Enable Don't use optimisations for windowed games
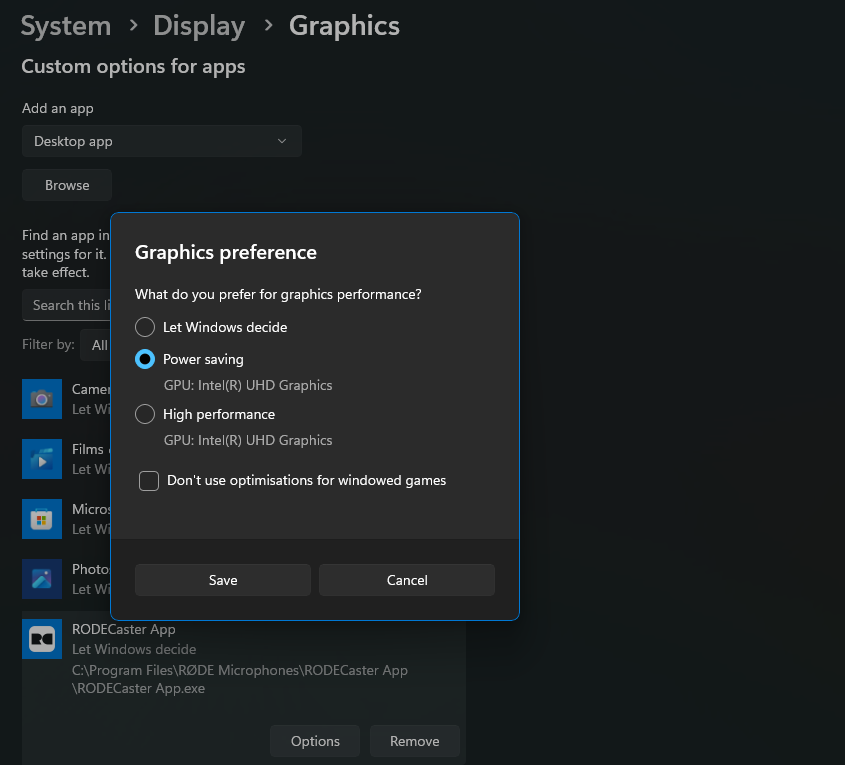The width and height of the screenshot is (845, 765). pyautogui.click(x=149, y=481)
